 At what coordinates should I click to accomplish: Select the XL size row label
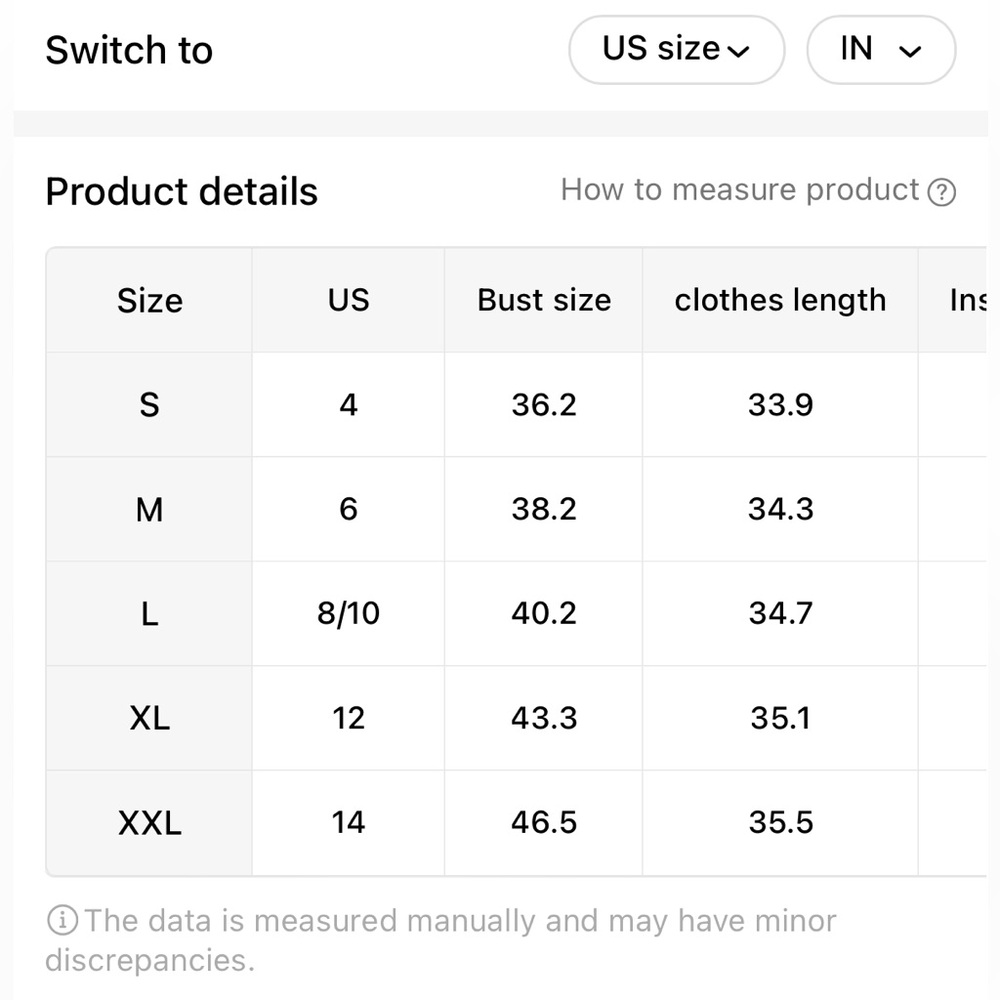click(x=149, y=718)
